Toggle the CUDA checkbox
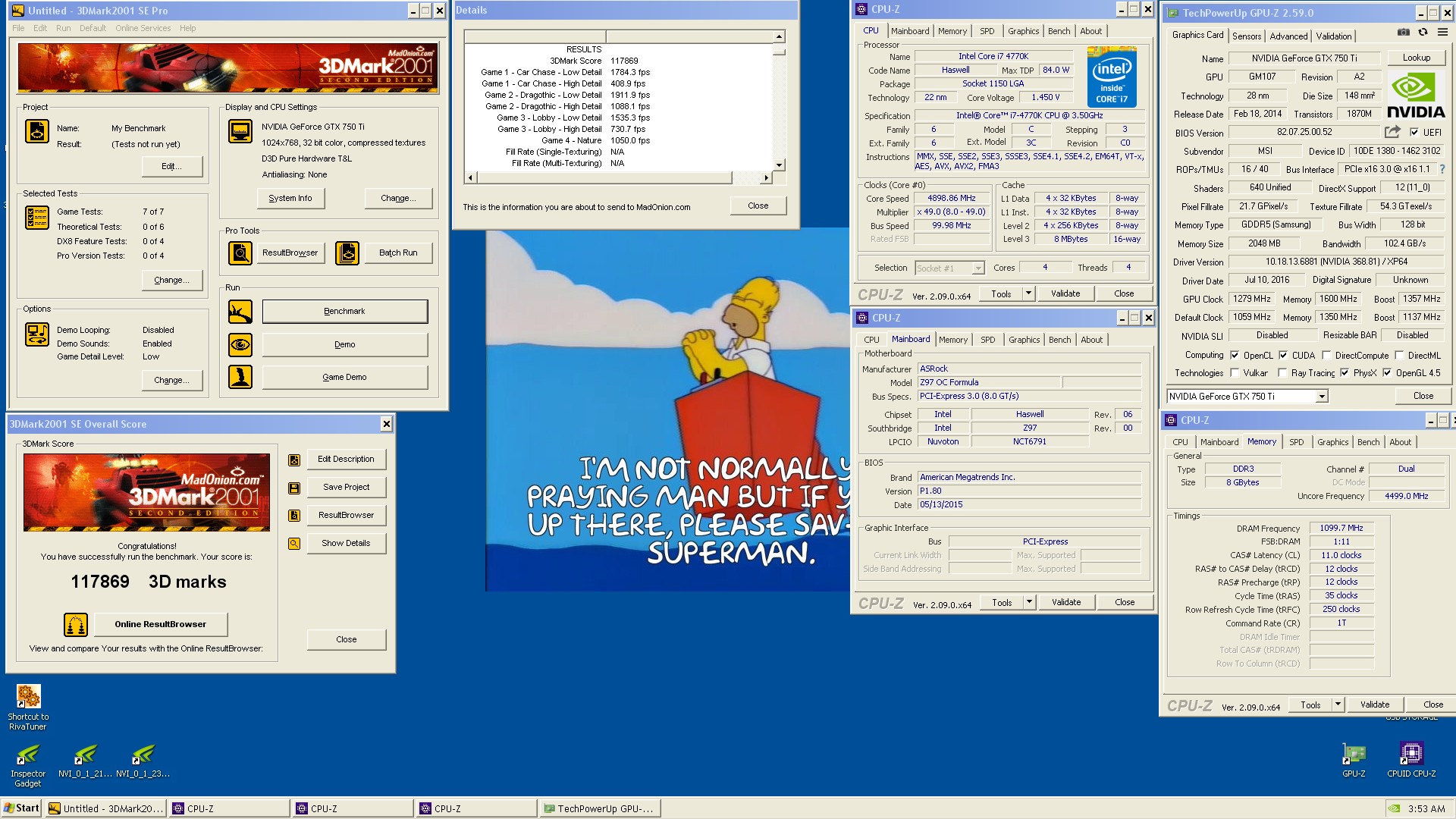The width and height of the screenshot is (1456, 819). [1283, 355]
